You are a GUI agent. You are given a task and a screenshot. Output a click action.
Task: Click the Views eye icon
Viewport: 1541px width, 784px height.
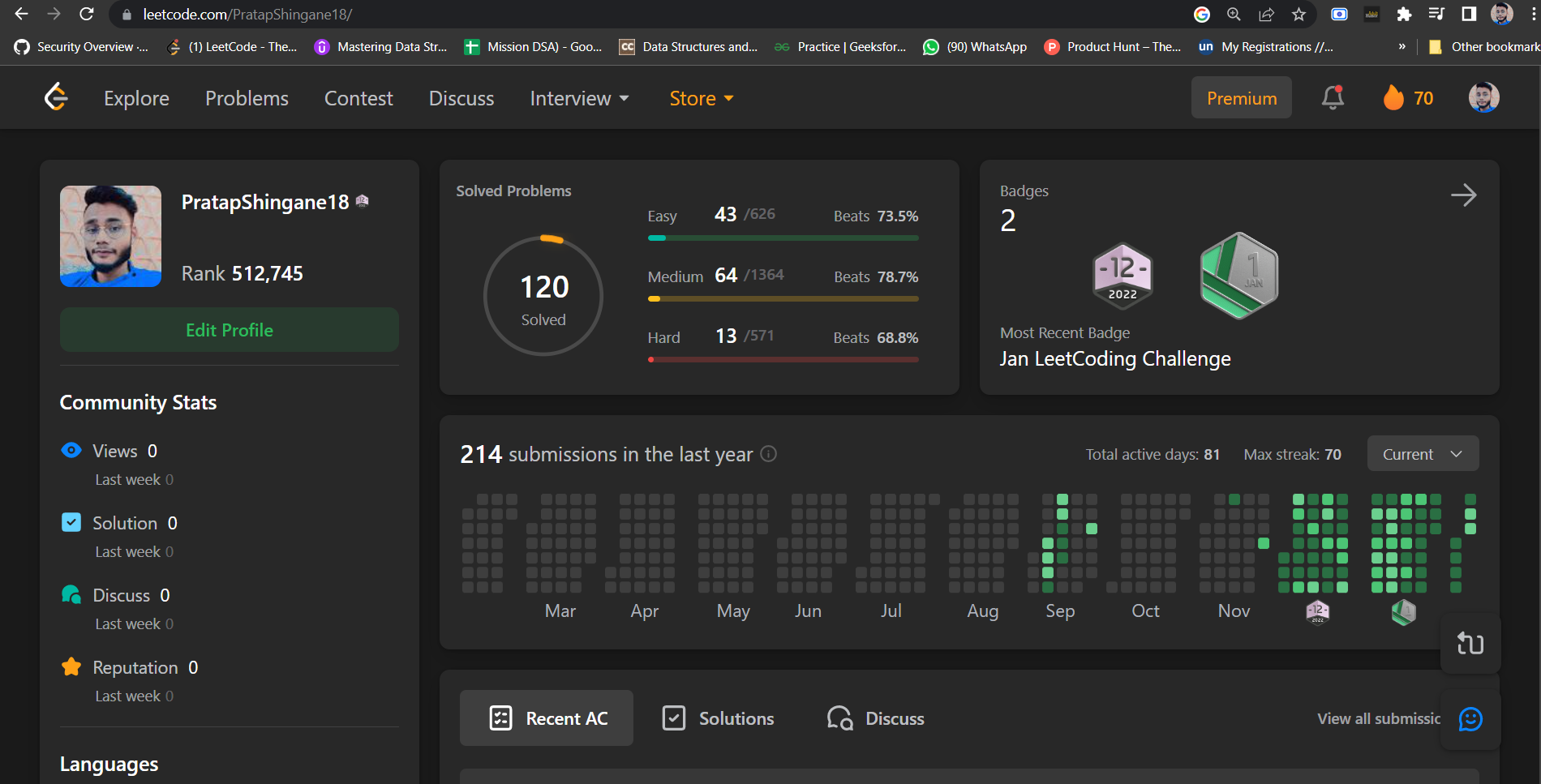[x=71, y=450]
